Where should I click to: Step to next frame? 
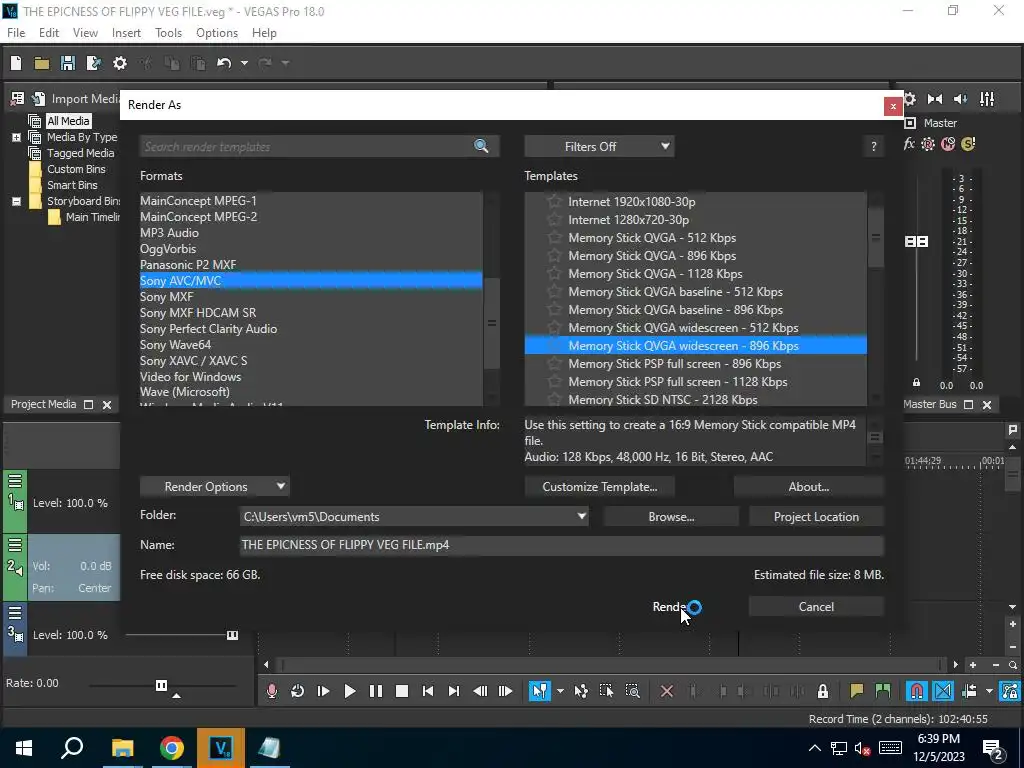click(505, 691)
